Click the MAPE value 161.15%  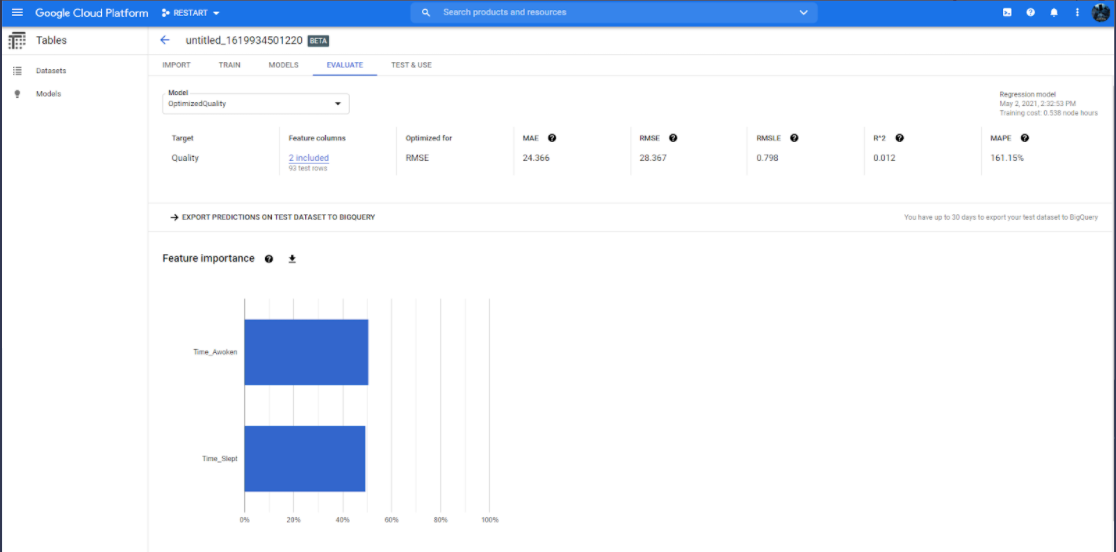(1007, 158)
